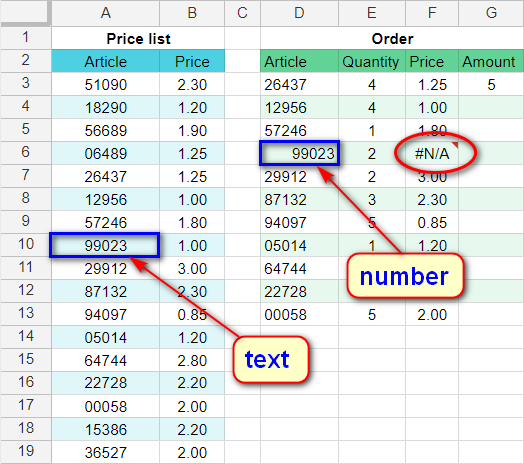Click price 2.80 next to 64744
524x464 pixels.
pyautogui.click(x=192, y=360)
